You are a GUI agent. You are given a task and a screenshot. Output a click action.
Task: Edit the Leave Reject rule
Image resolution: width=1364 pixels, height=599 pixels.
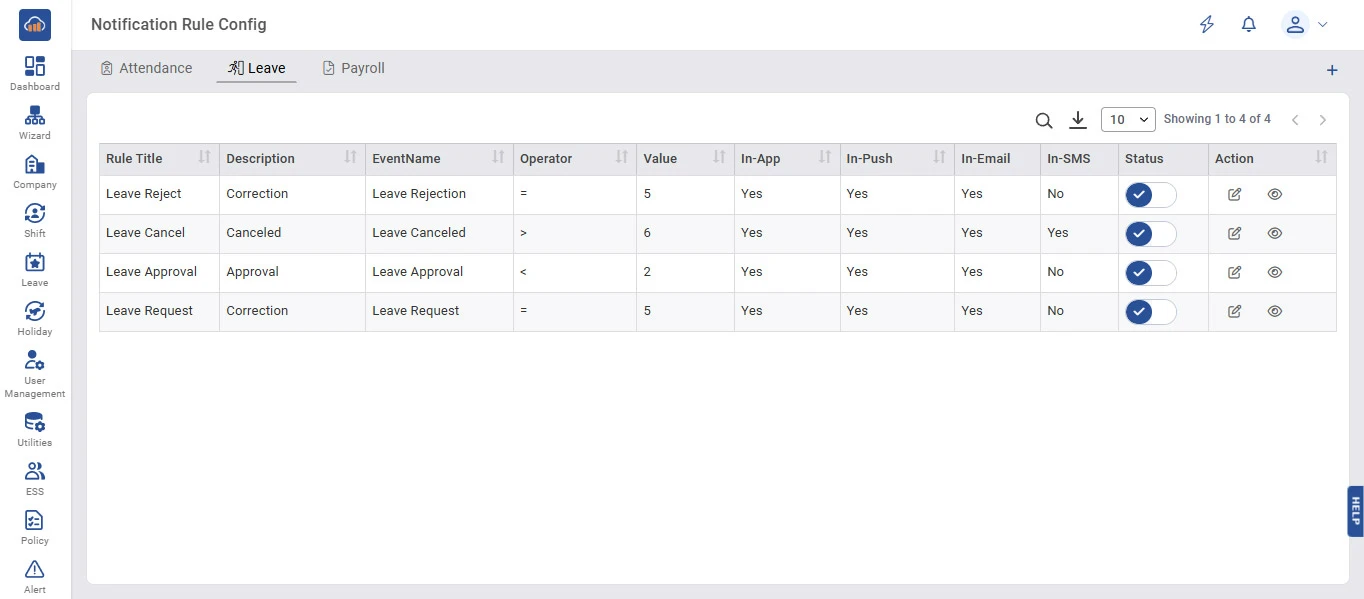(1234, 194)
